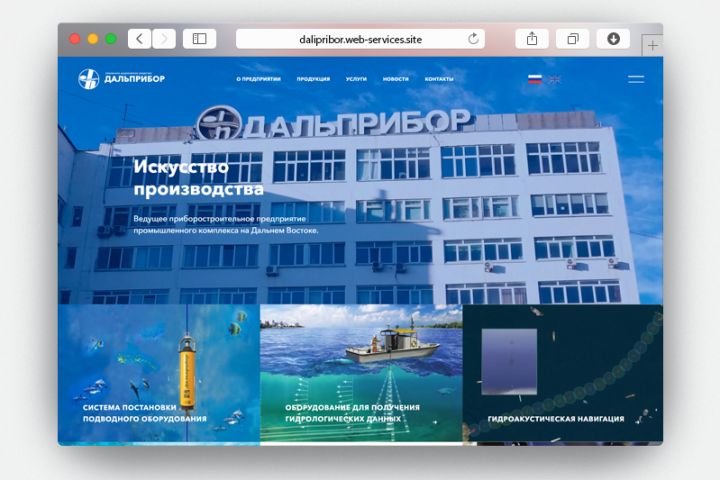Toggle the Safari sidebar button

(x=199, y=39)
